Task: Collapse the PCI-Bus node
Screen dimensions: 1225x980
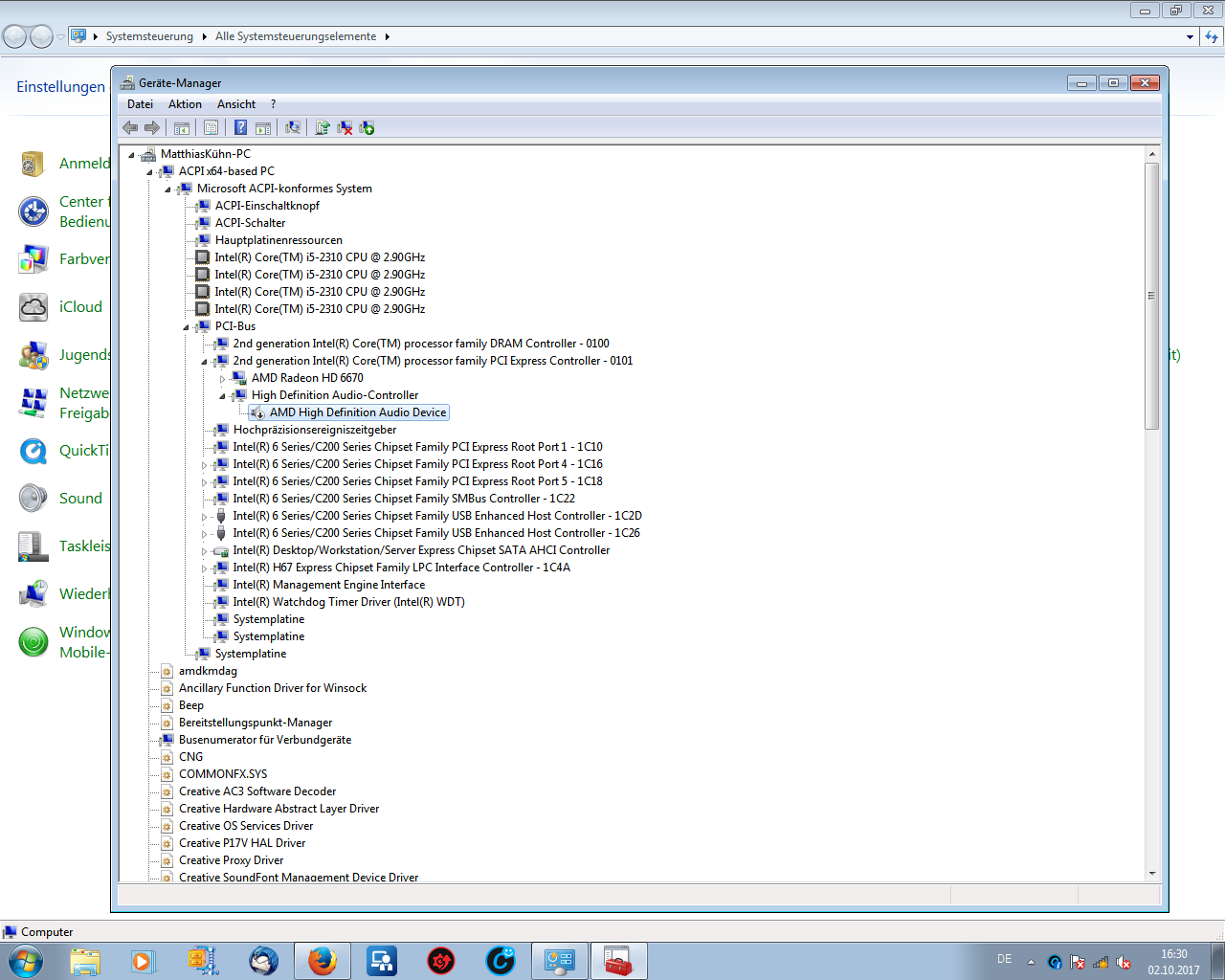Action: pos(187,326)
